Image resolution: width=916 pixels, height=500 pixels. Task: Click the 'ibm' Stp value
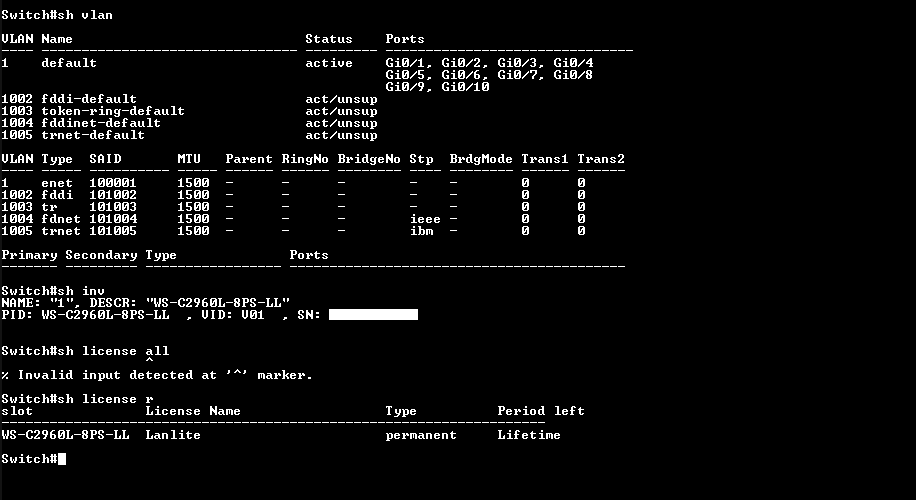(x=421, y=231)
